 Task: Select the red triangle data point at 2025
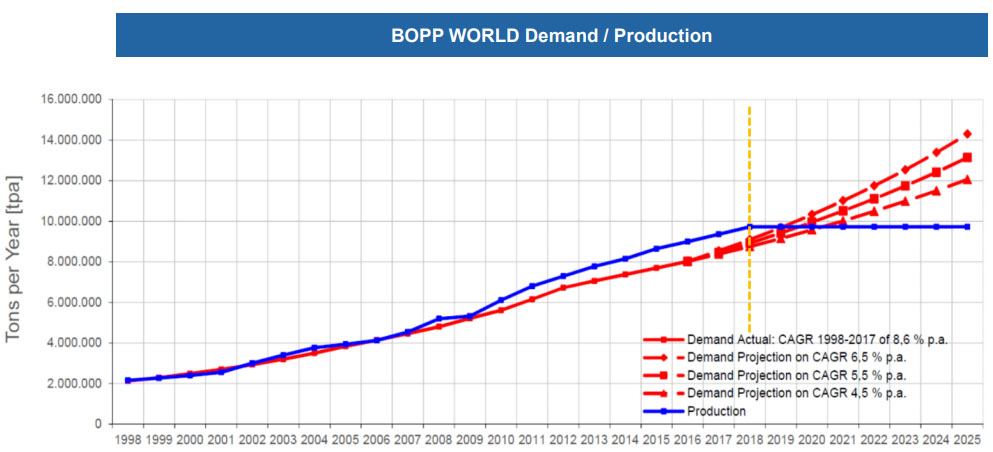[x=967, y=180]
